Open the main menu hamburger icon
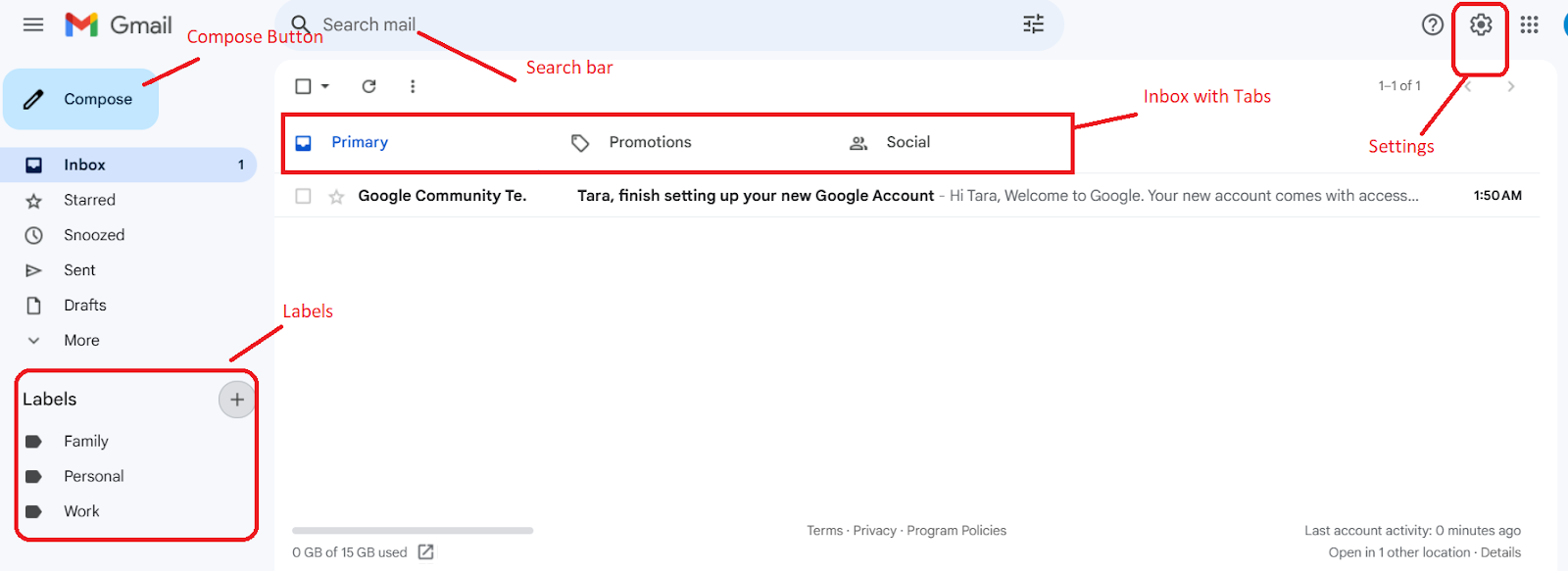Viewport: 1568px width, 571px height. pyautogui.click(x=33, y=24)
